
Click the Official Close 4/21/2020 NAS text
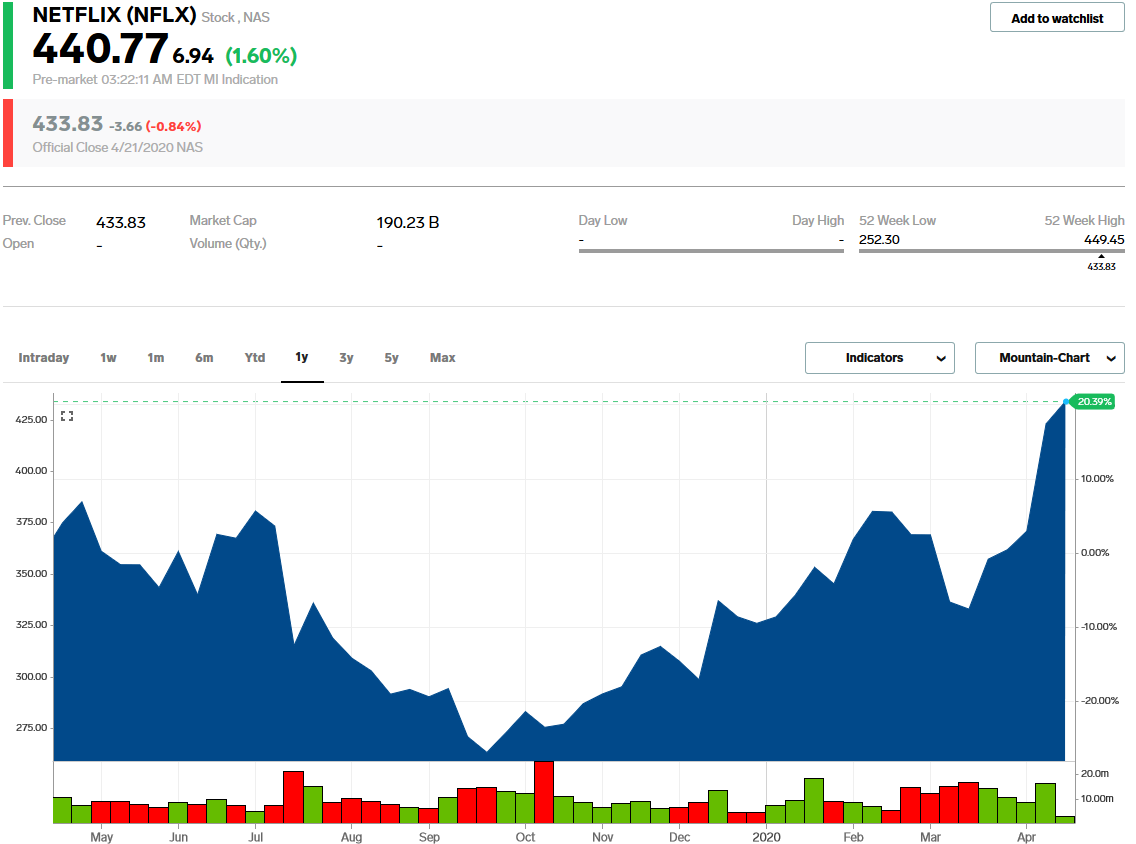(x=117, y=147)
